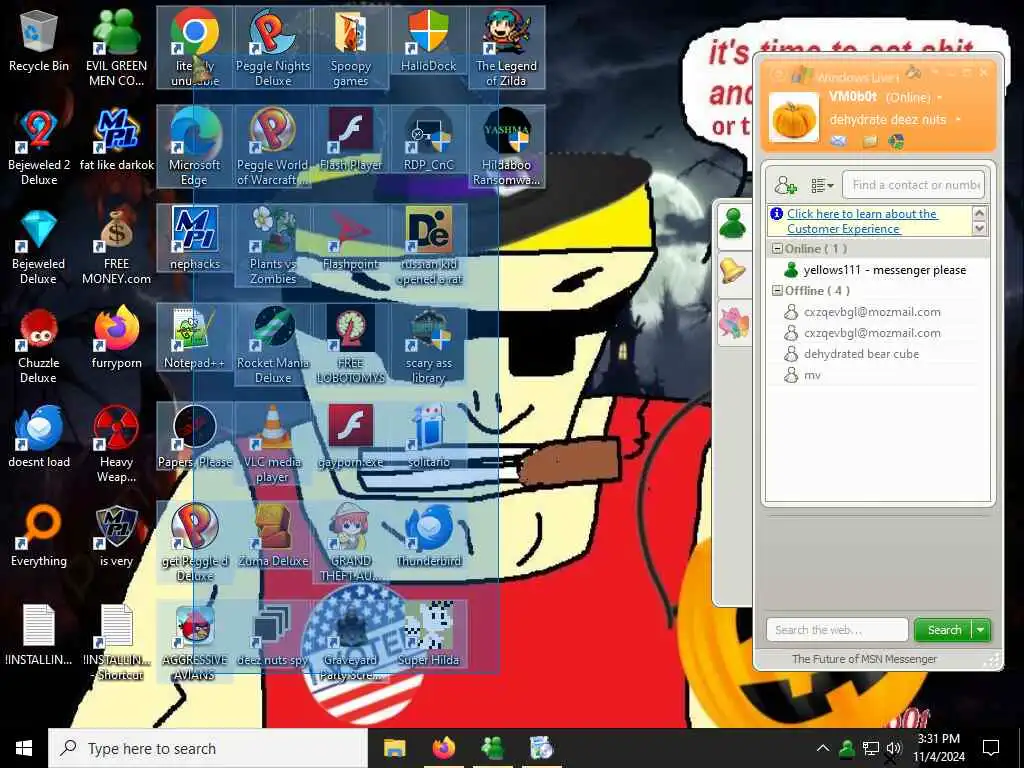
Task: Click the scroll down arrow in notification banner
Action: tap(979, 229)
